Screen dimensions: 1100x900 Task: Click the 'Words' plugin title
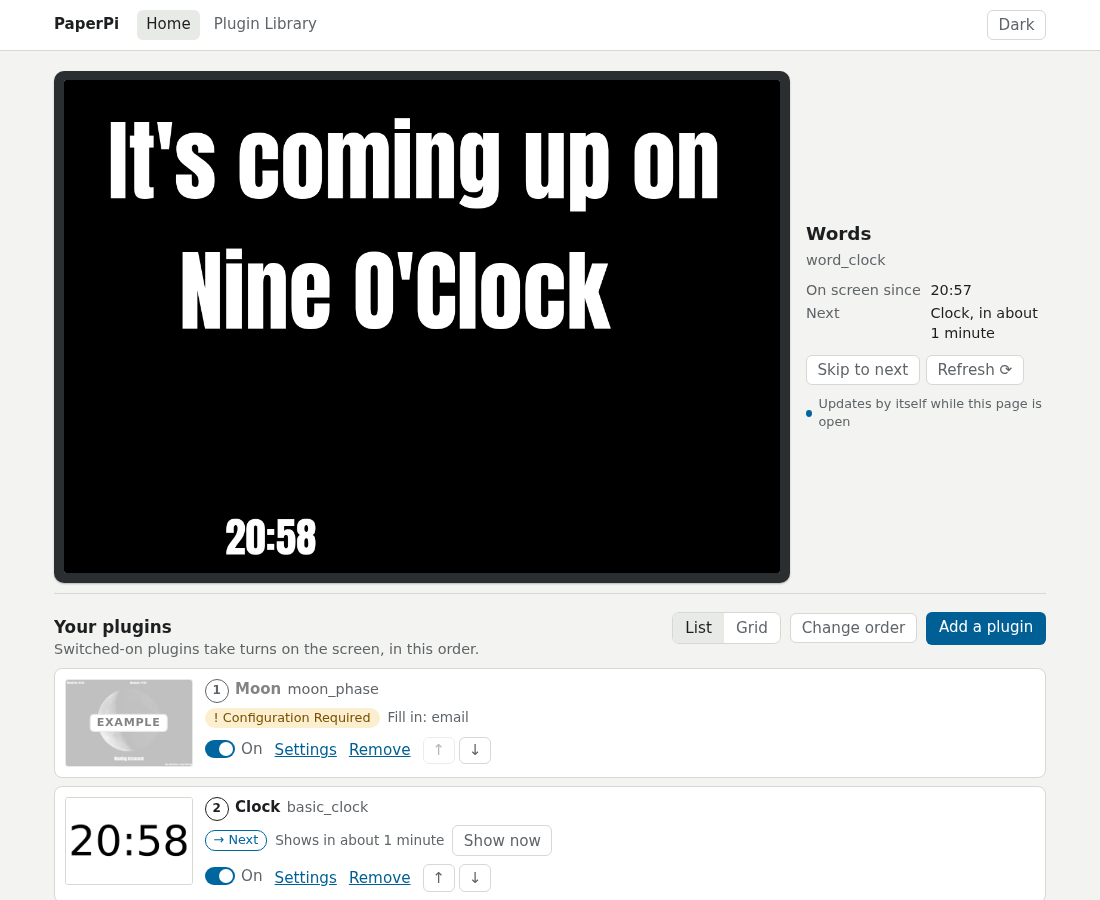tap(838, 234)
